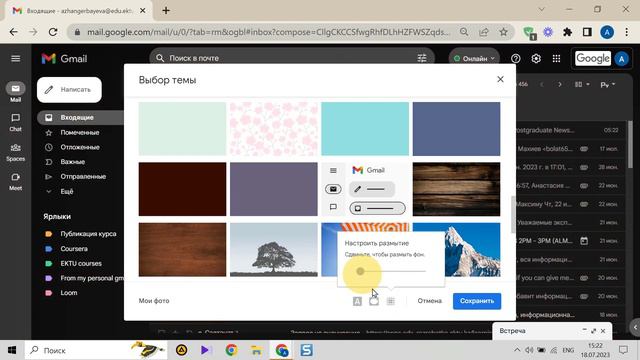Click the Написать compose button
The width and height of the screenshot is (640, 360).
[x=69, y=90]
